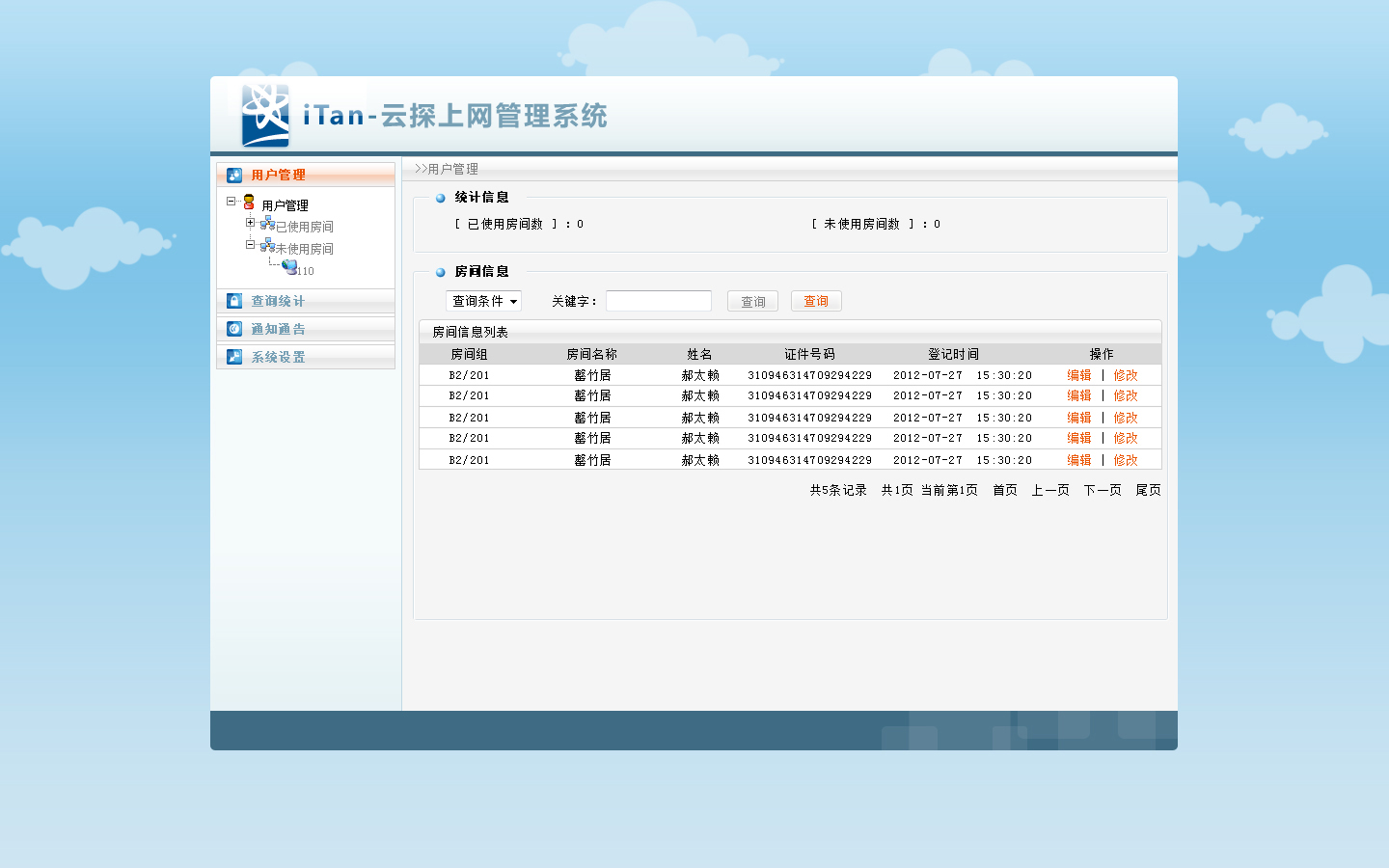The height and width of the screenshot is (868, 1389).
Task: Select the 未使用房间 tree item
Action: 305,249
